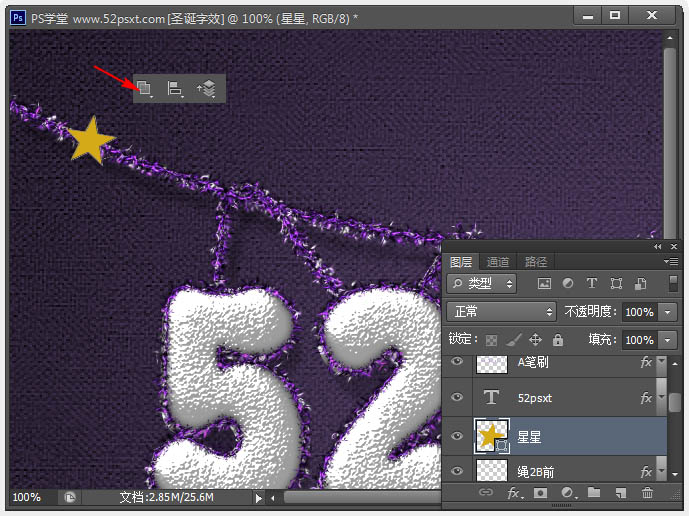689x516 pixels.
Task: Click the fill 100% value field
Action: [x=639, y=340]
